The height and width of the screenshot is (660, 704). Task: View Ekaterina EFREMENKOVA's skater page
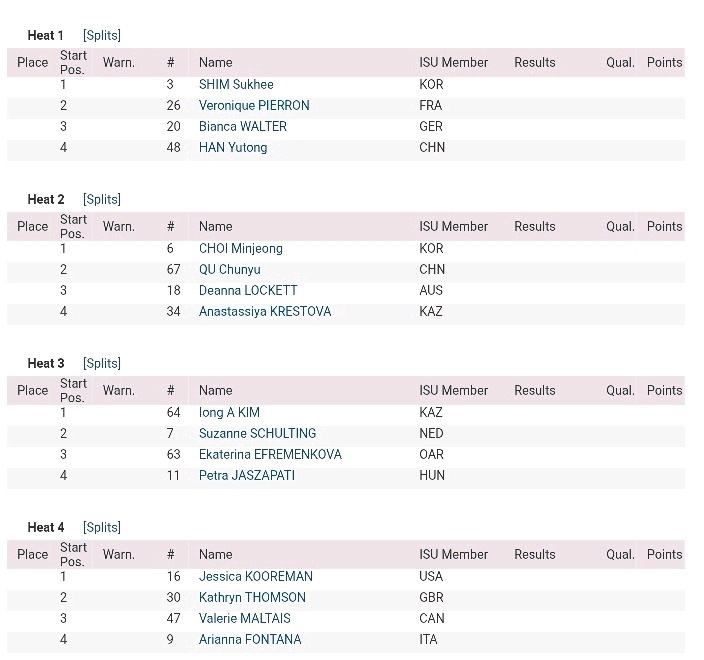coord(270,454)
